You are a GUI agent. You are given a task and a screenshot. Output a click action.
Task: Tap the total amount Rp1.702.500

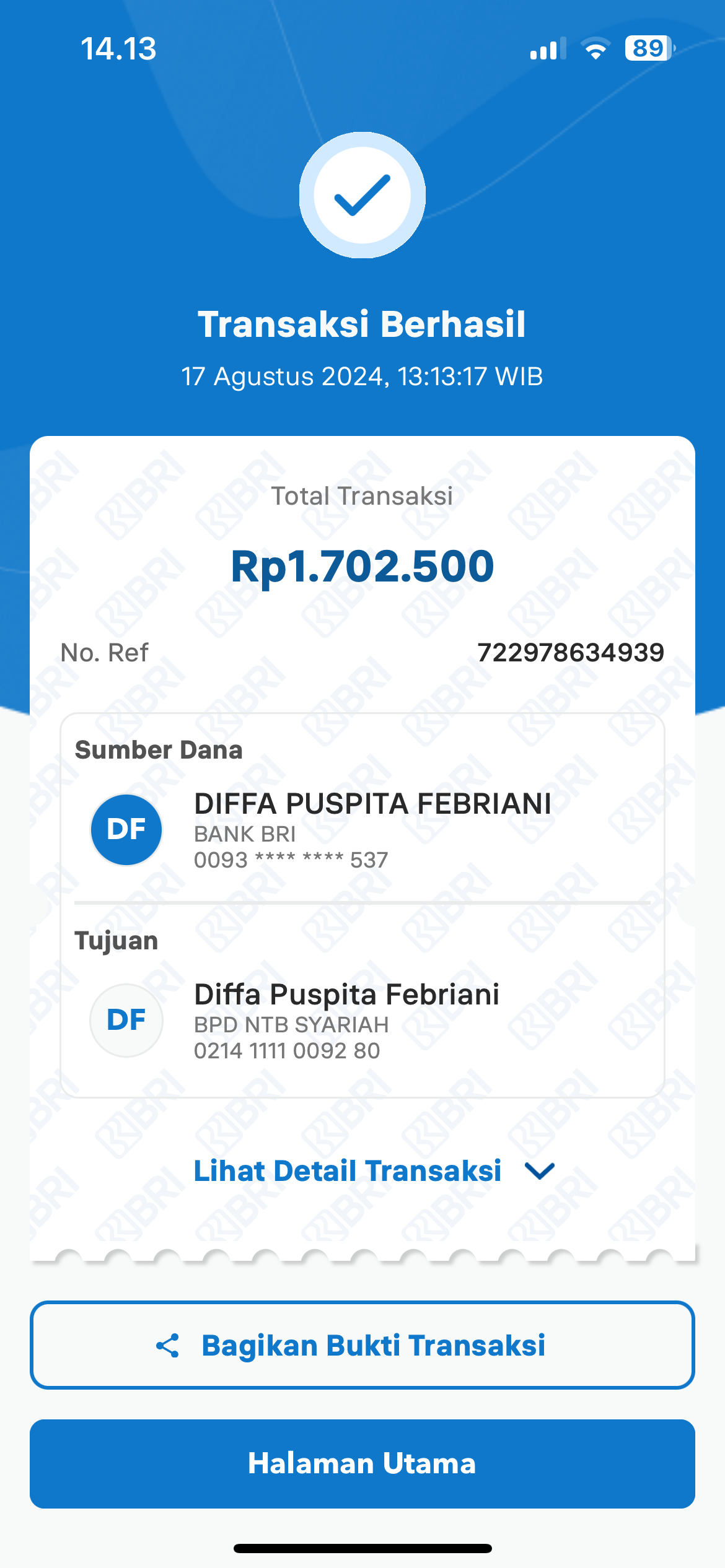[362, 567]
